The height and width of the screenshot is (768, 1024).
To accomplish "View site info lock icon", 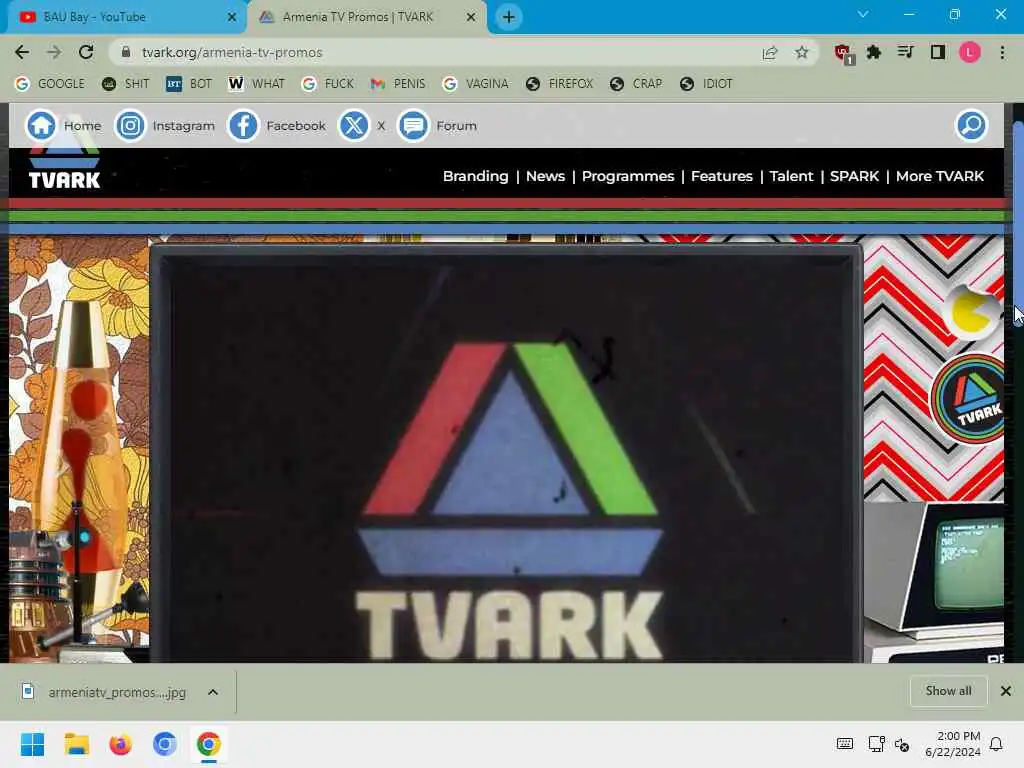I will (x=127, y=52).
